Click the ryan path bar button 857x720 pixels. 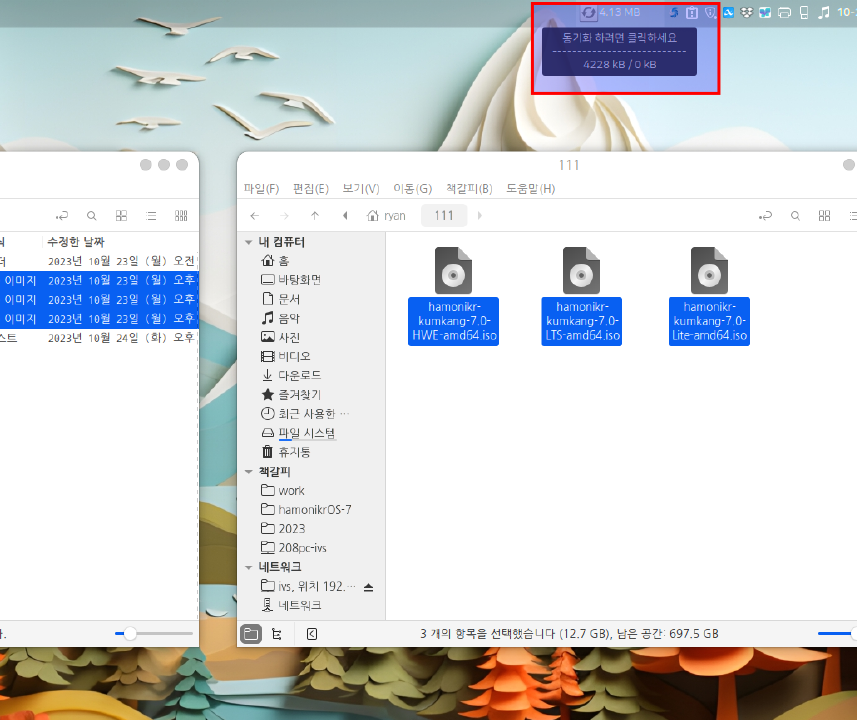tap(387, 215)
